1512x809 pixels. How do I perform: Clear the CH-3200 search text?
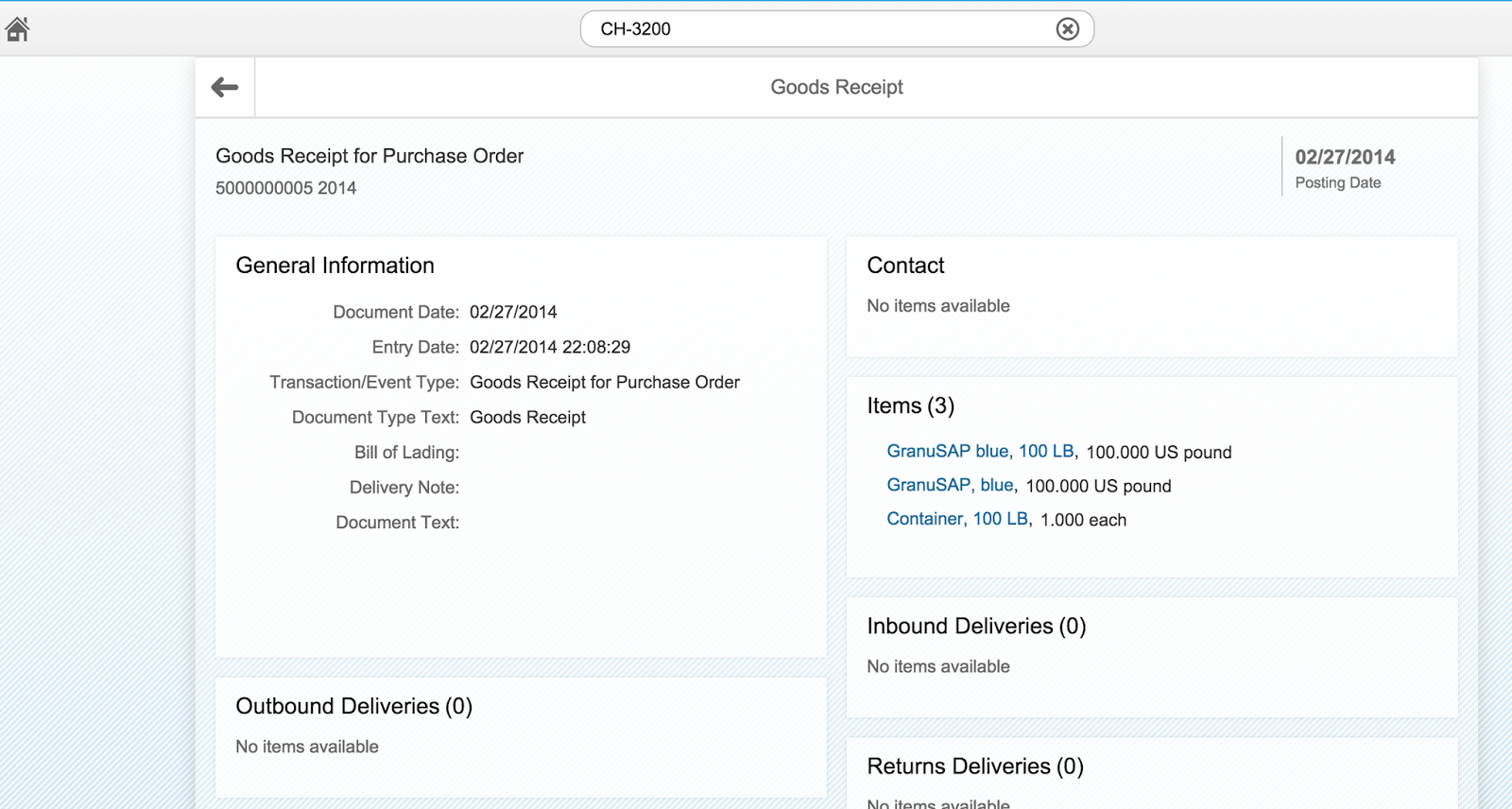pyautogui.click(x=1067, y=29)
